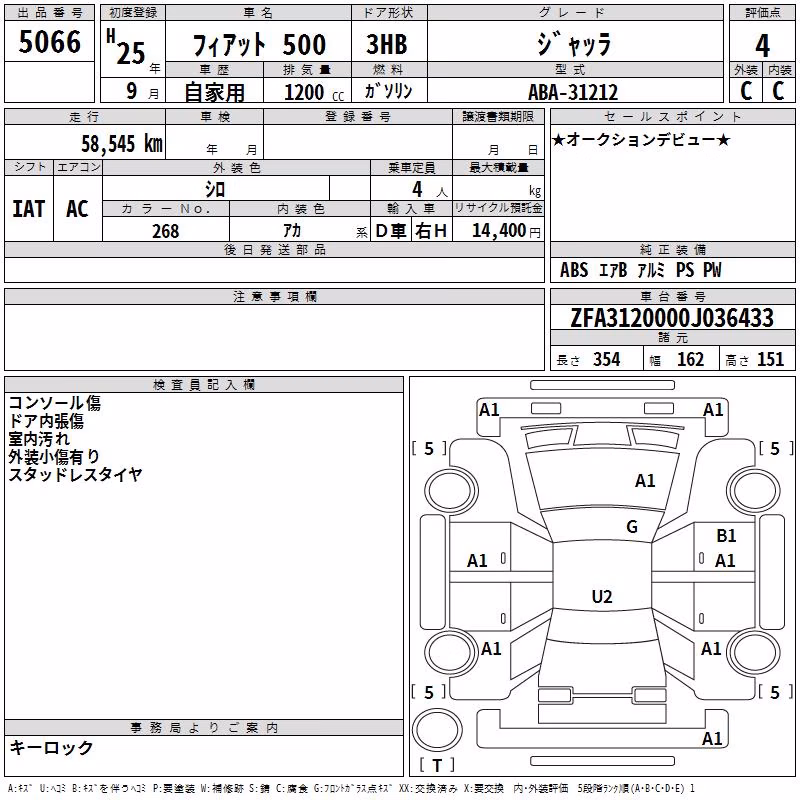Select the chassis number ZFA3120000J036433
The image size is (800, 800).
[x=672, y=318]
